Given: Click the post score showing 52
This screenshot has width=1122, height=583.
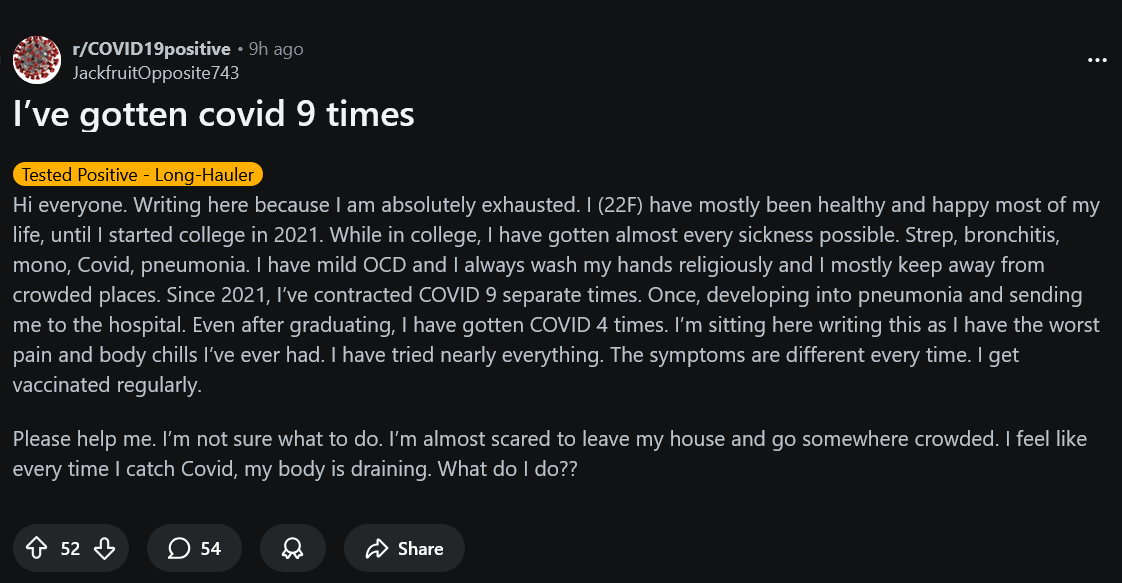Looking at the screenshot, I should pyautogui.click(x=70, y=548).
